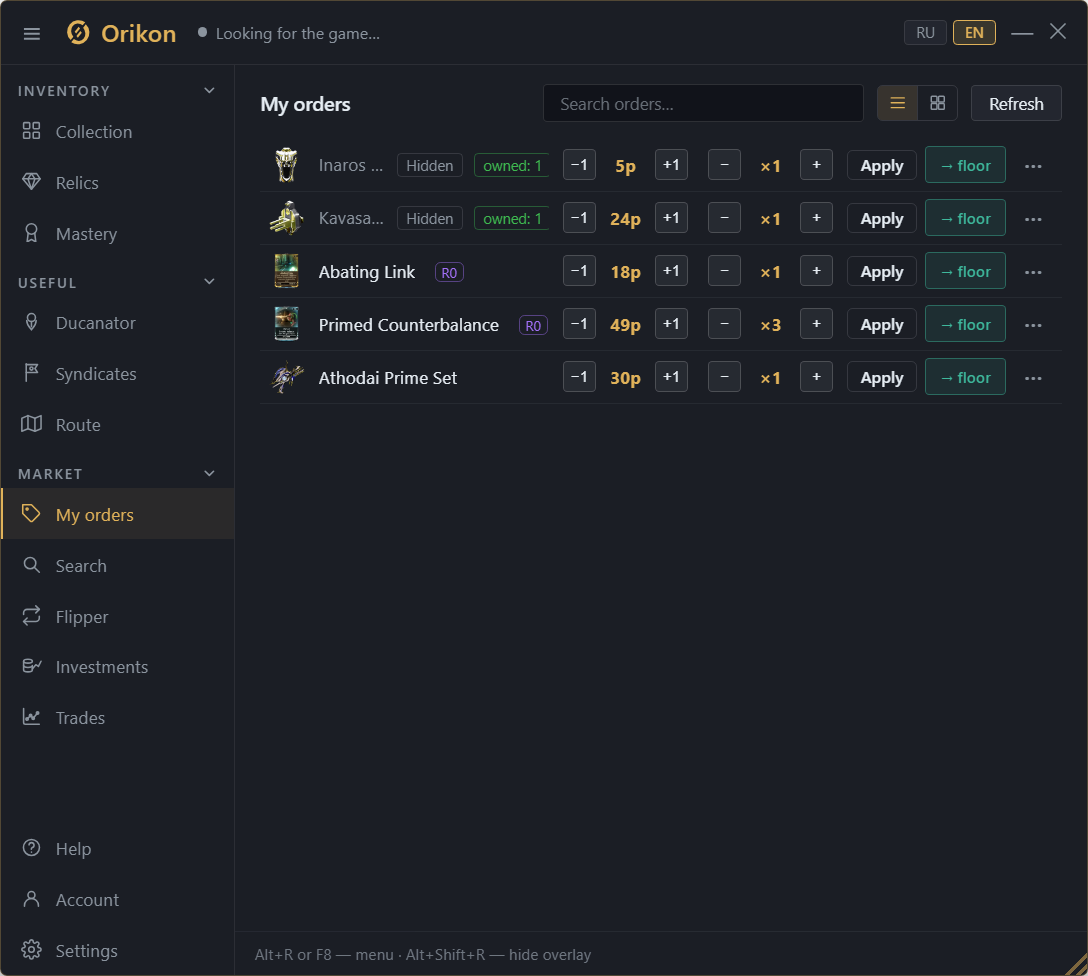
Task: Decrease Inaros price by 1
Action: click(x=579, y=164)
